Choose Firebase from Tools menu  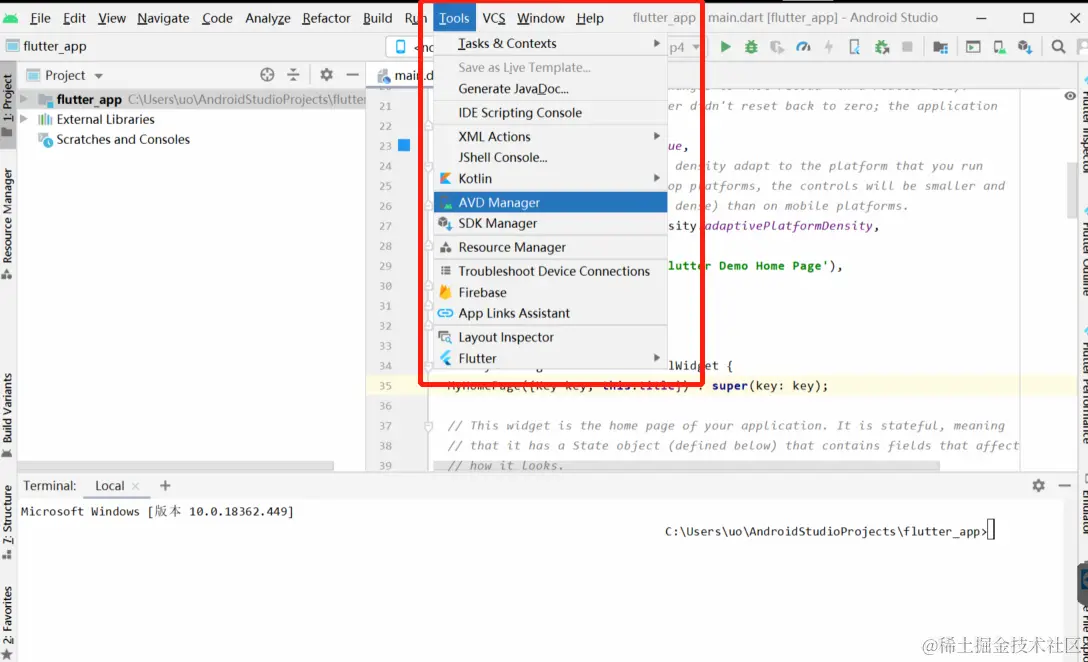[x=550, y=292]
